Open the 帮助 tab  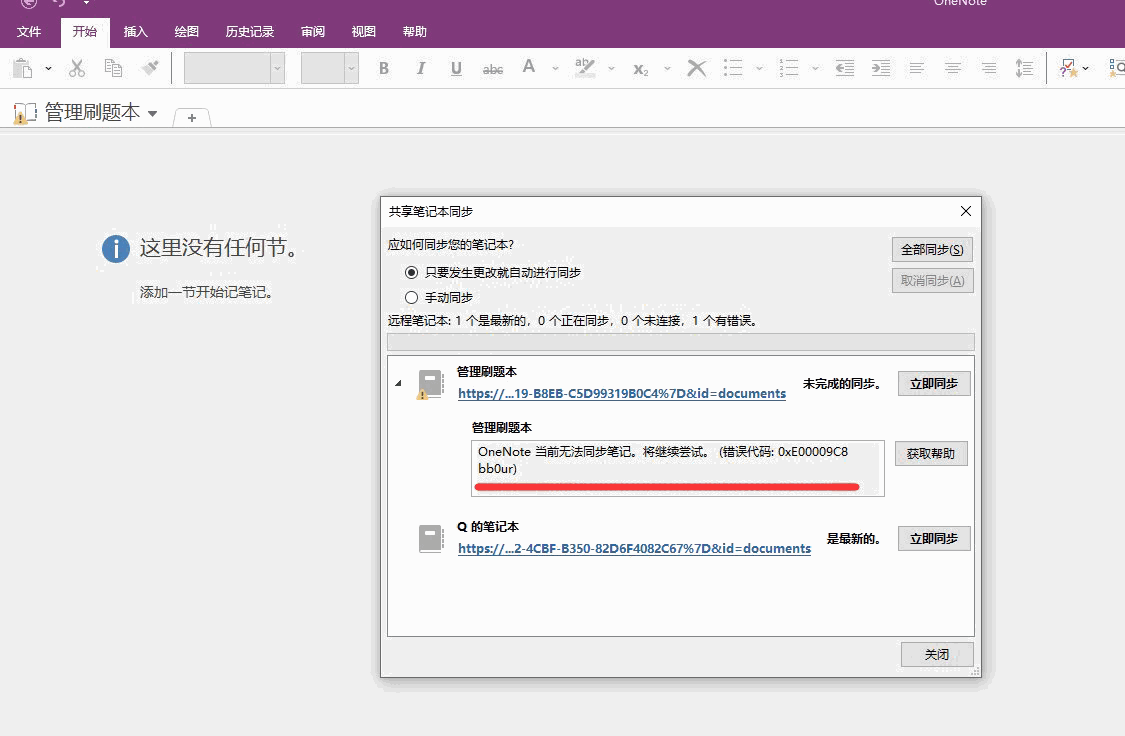coord(415,32)
